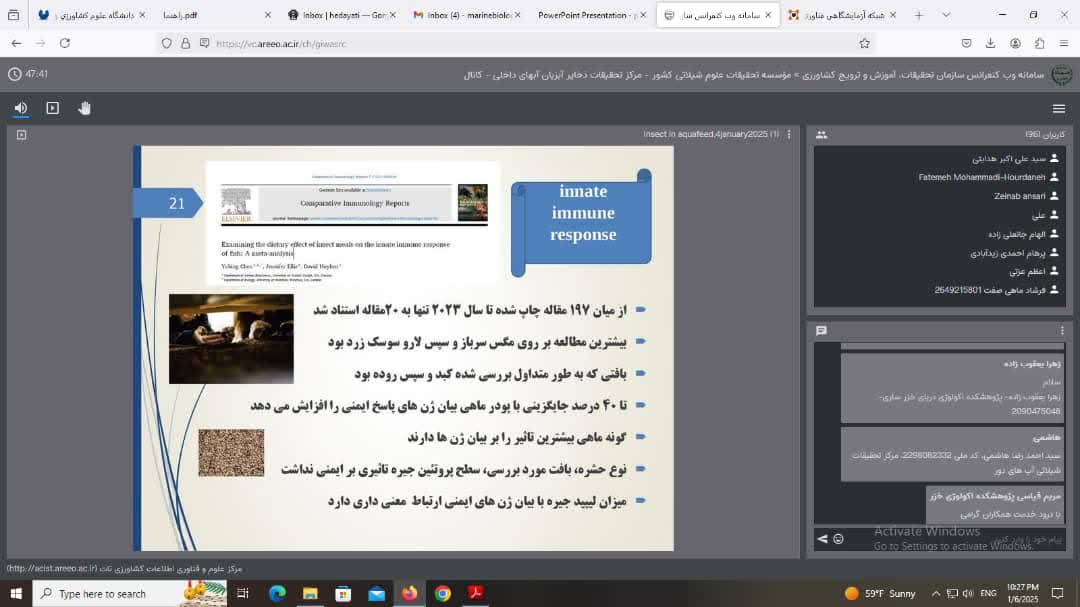1080x607 pixels.
Task: Mute the conference speaker audio
Action: click(x=21, y=108)
